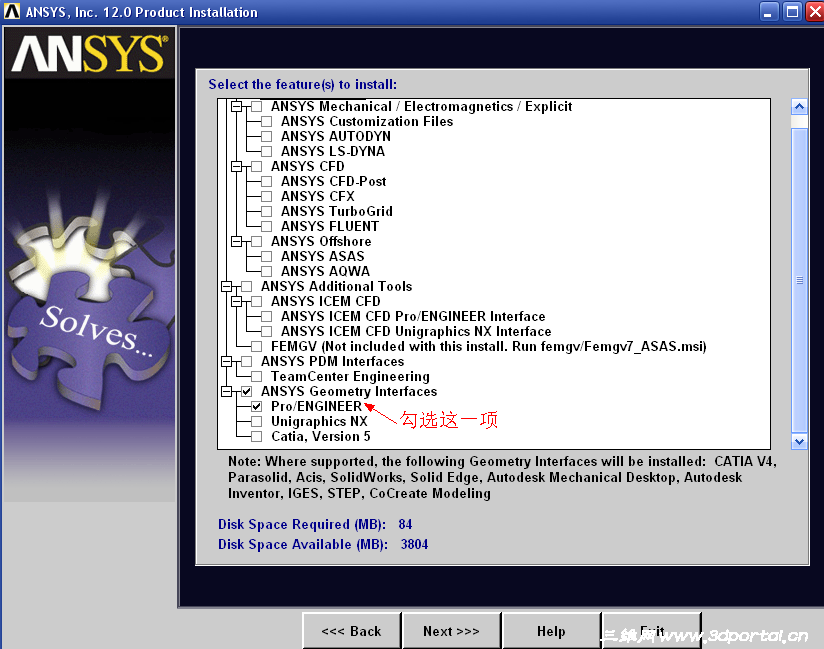
Task: Close the ANSYS installation window
Action: point(815,12)
